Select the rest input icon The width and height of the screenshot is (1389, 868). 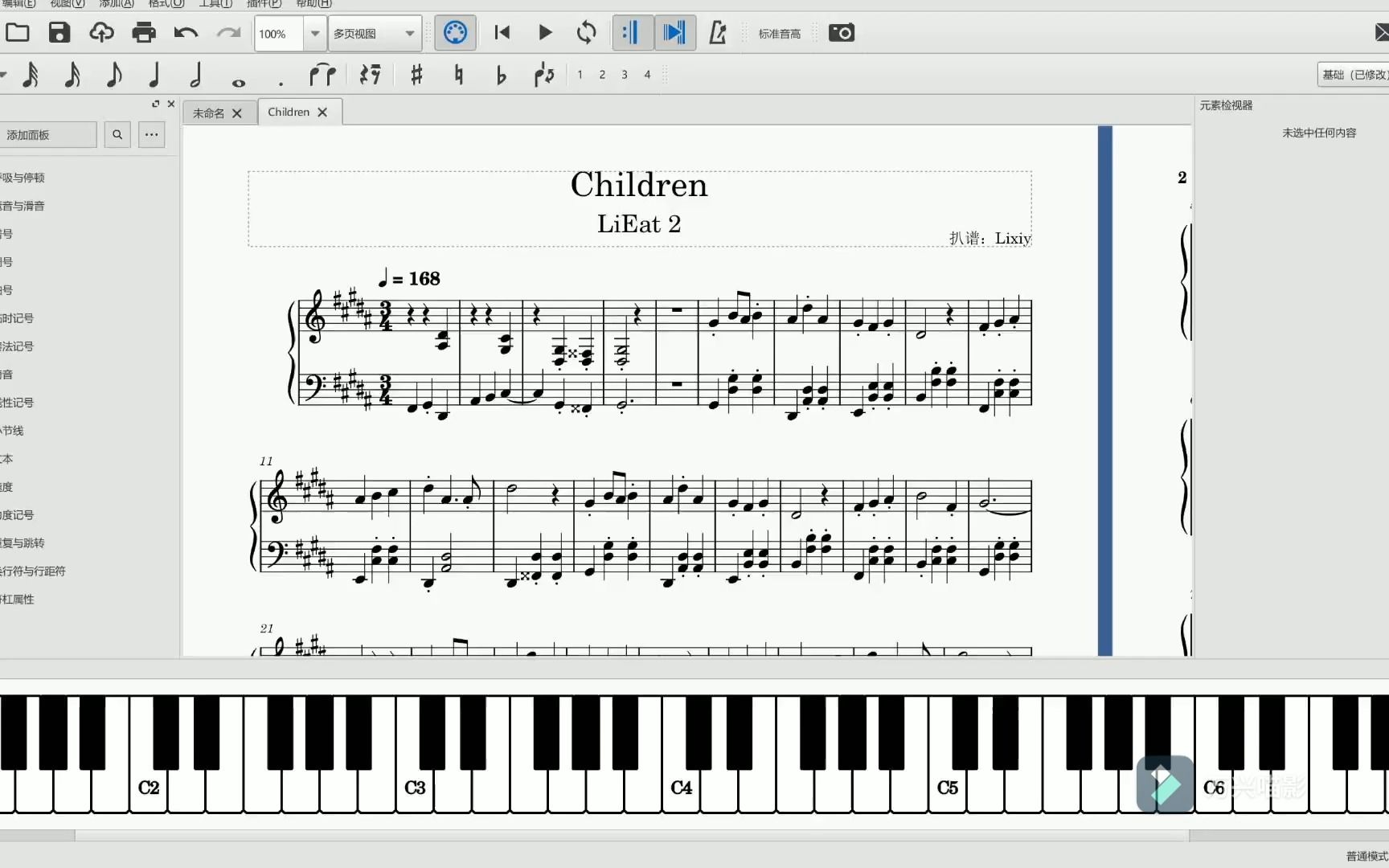[x=370, y=75]
